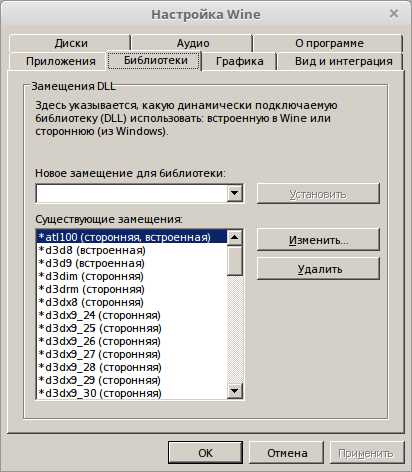
Task: Switch to the Аудио tab
Action: (x=192, y=43)
